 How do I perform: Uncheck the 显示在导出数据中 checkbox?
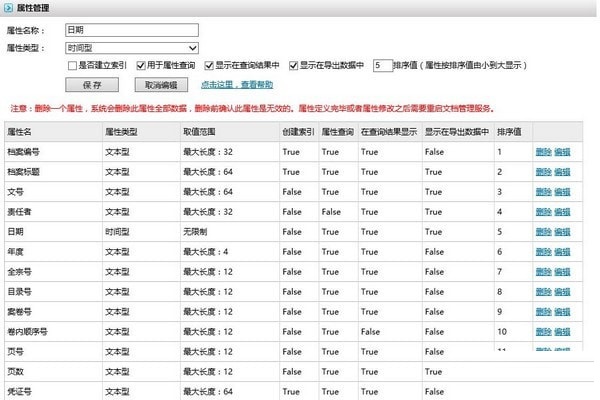point(293,66)
